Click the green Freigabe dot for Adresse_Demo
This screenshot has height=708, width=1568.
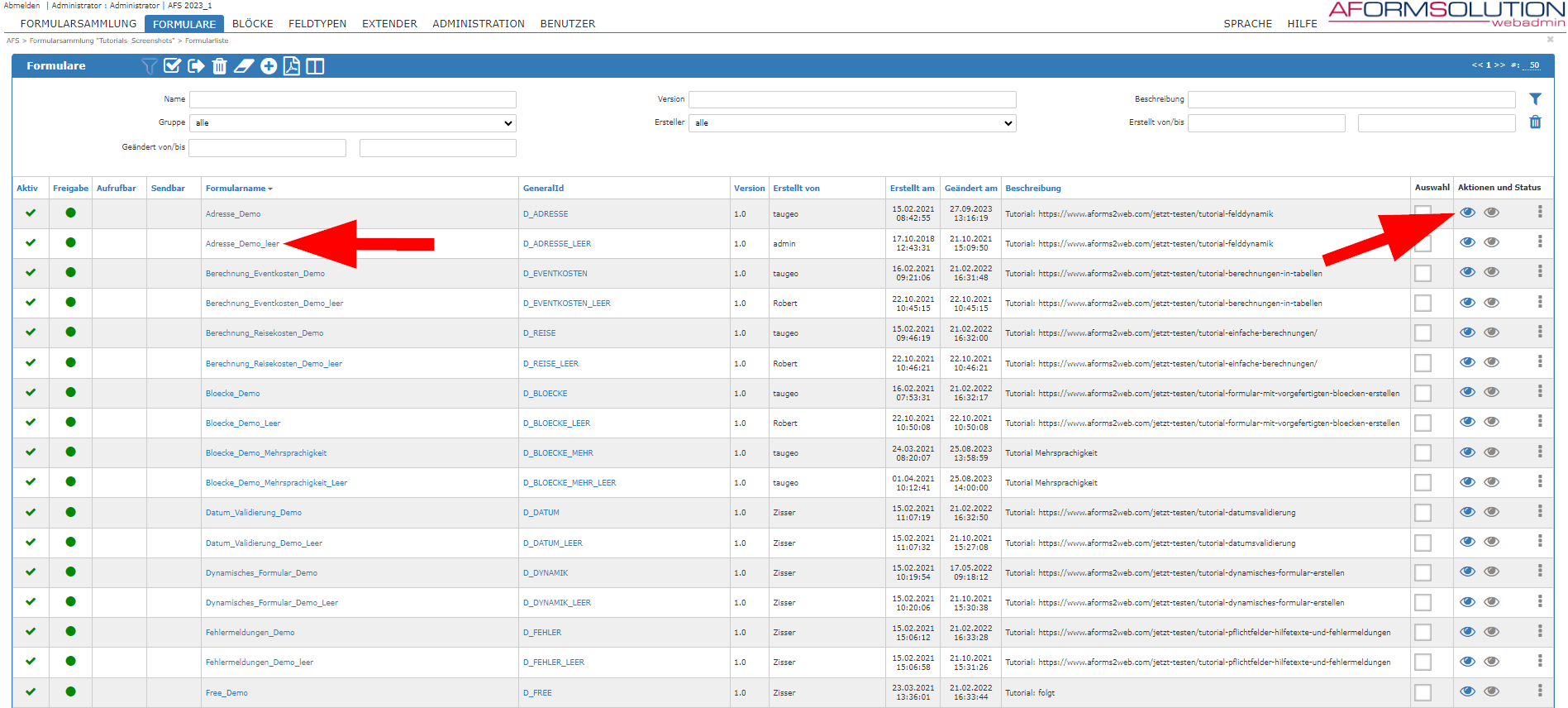coord(70,213)
